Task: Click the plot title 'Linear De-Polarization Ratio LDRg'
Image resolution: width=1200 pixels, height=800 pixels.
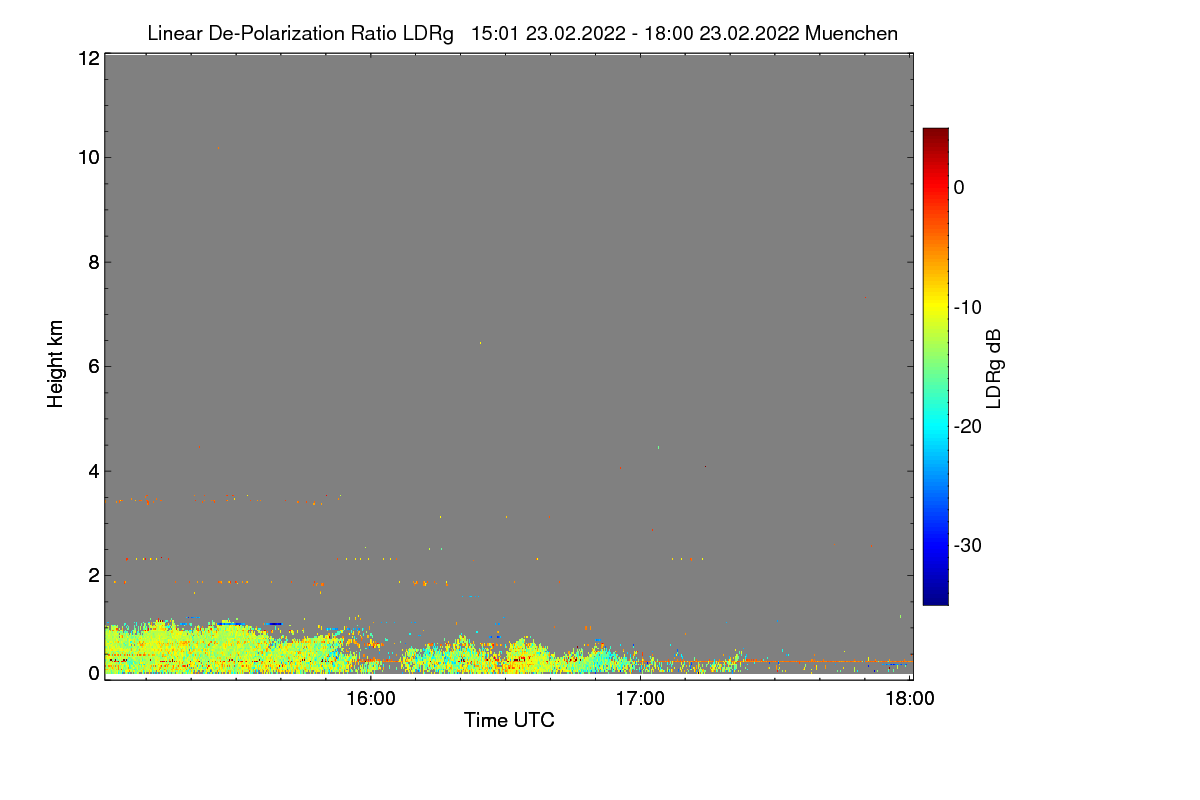Action: pos(300,34)
